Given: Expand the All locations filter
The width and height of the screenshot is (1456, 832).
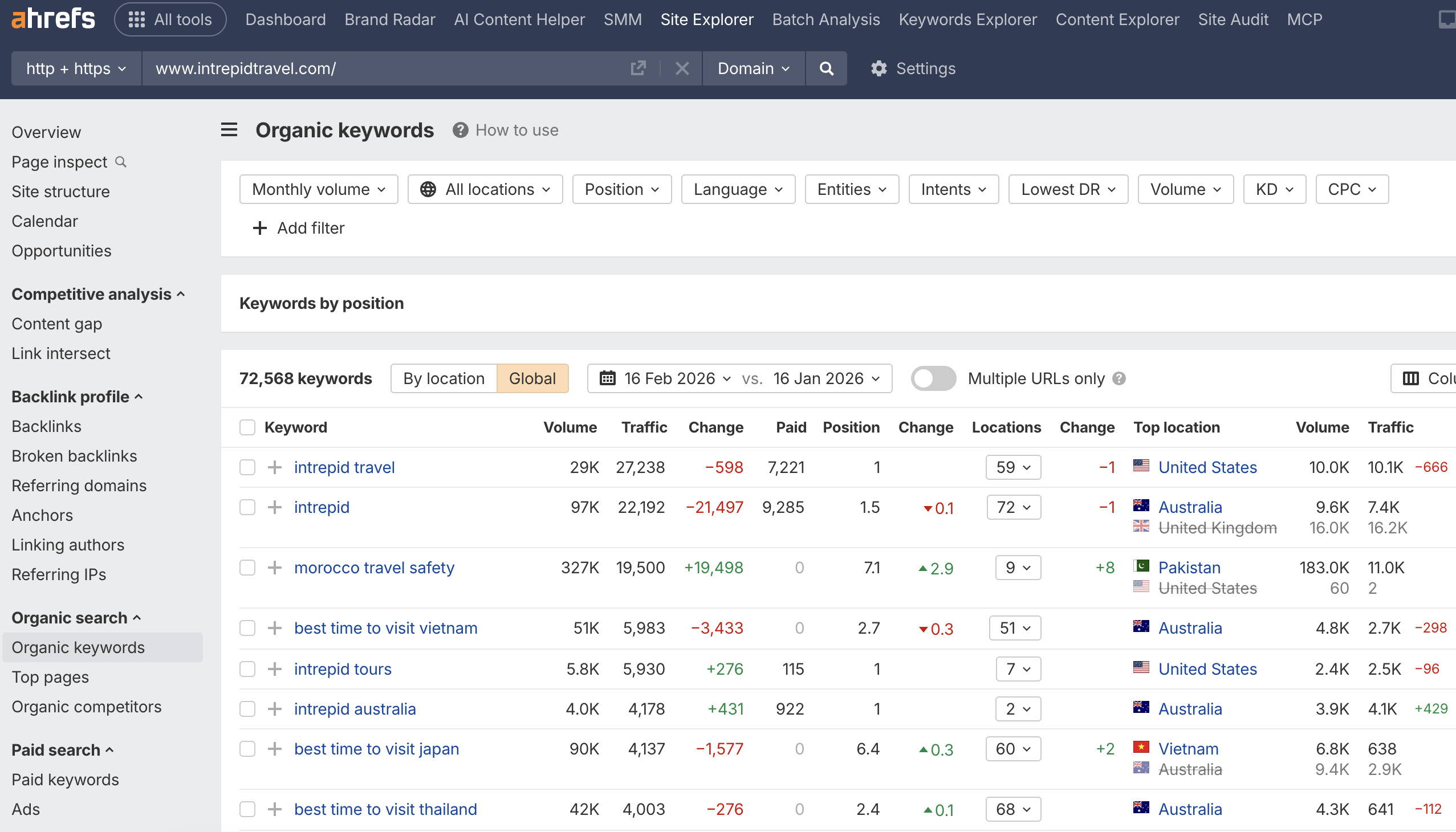Looking at the screenshot, I should point(485,189).
